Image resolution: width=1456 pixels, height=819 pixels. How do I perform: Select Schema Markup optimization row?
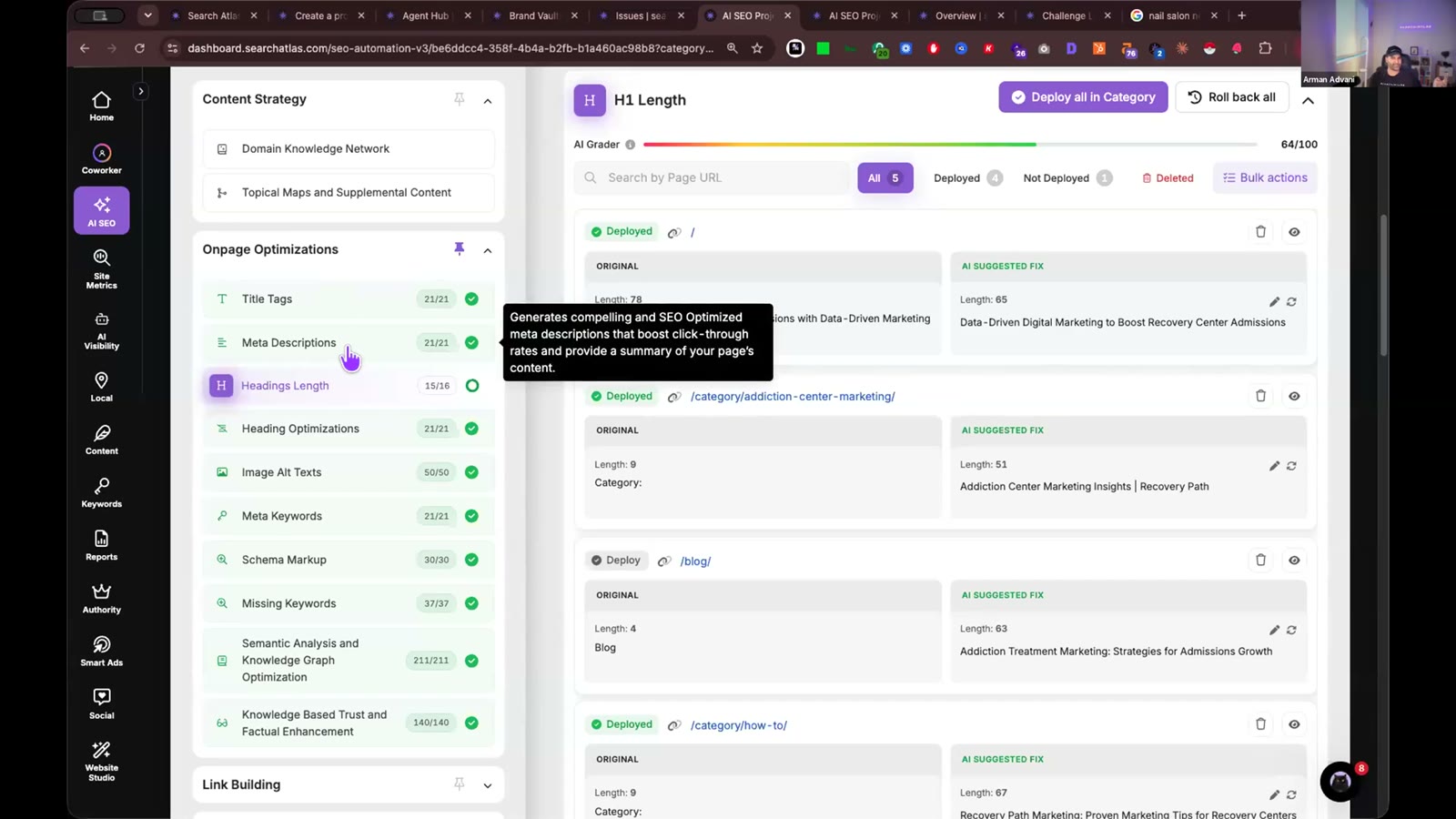[349, 560]
